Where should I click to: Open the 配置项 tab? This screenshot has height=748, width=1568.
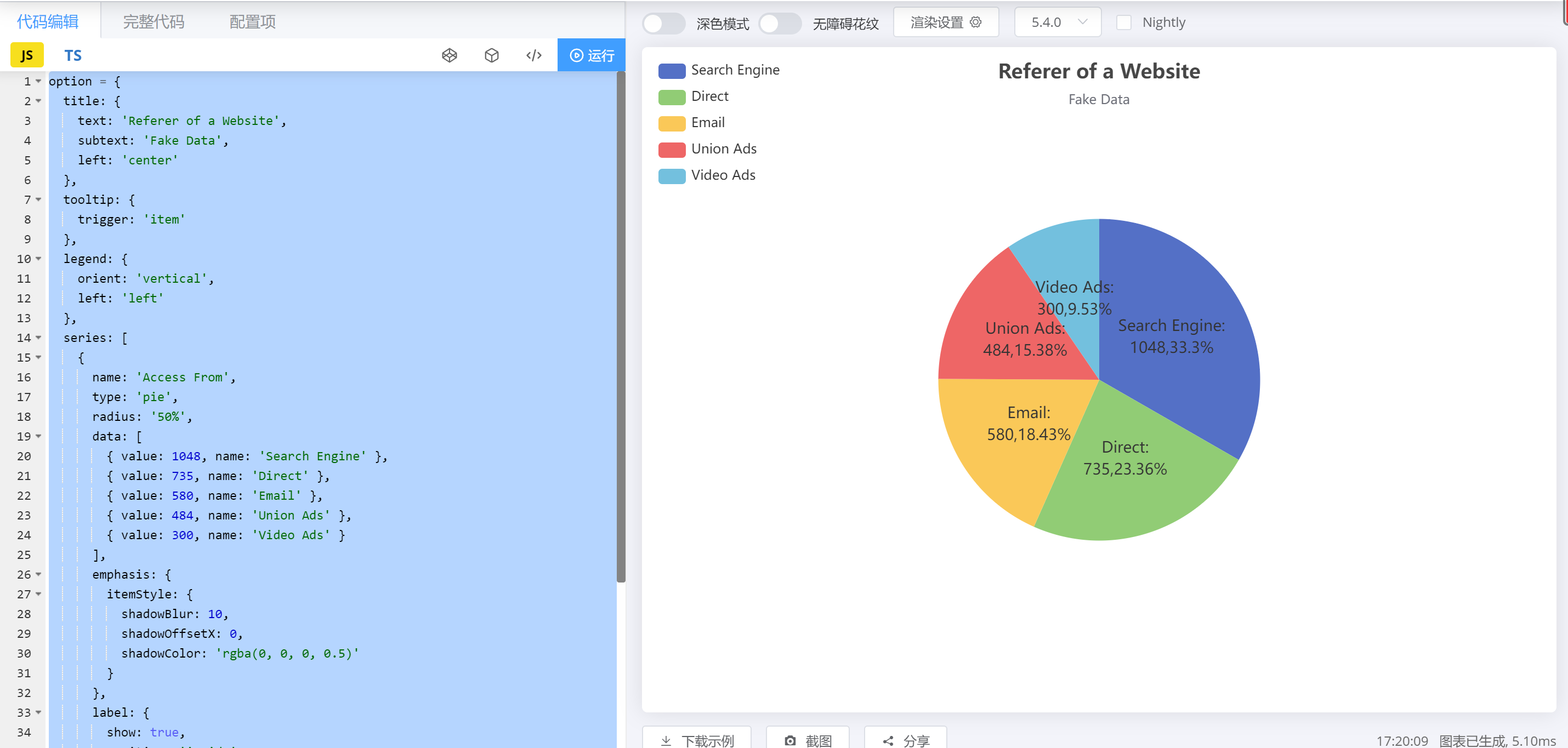coord(252,22)
